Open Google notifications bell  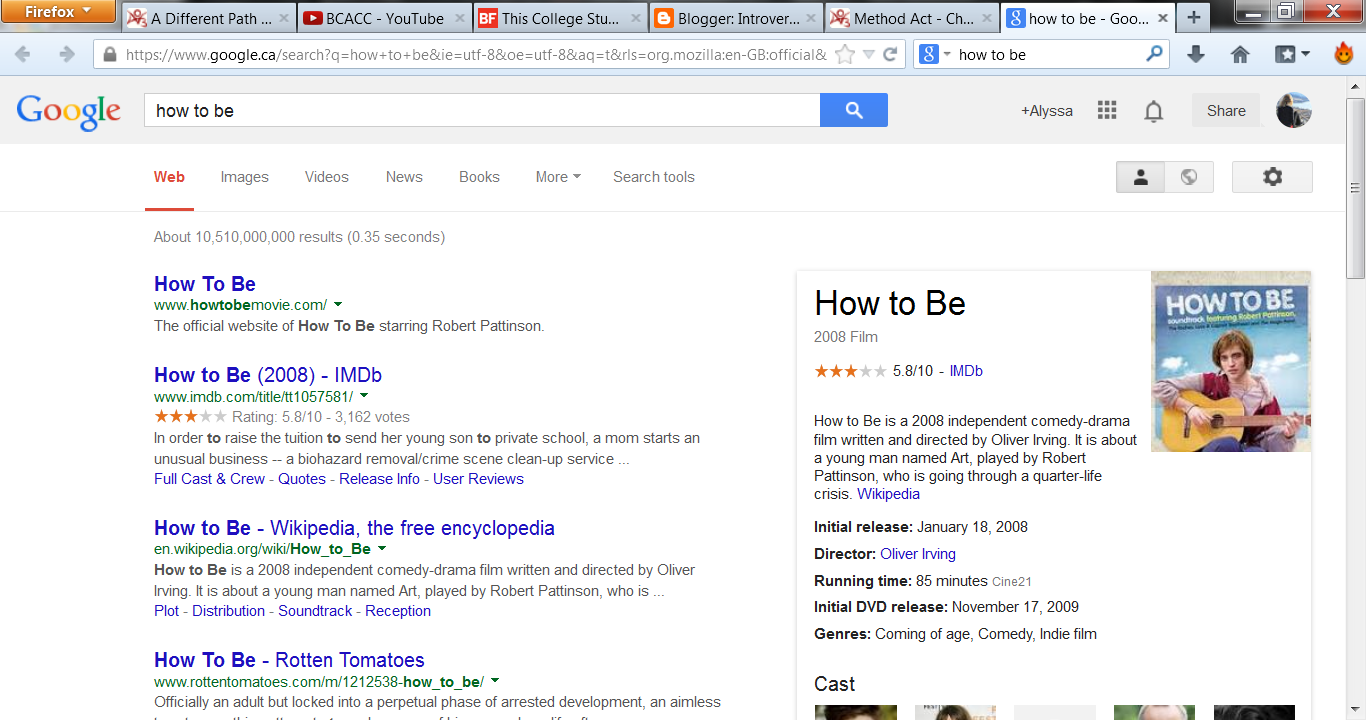1154,111
